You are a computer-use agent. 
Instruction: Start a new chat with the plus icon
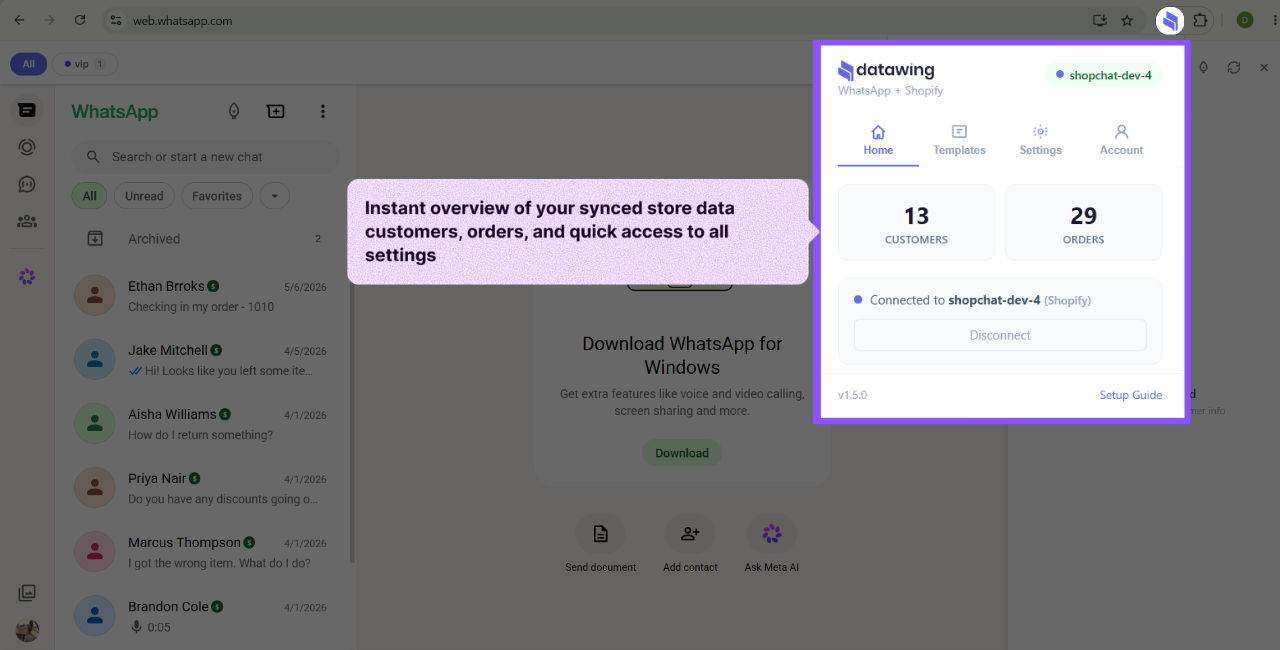click(276, 111)
